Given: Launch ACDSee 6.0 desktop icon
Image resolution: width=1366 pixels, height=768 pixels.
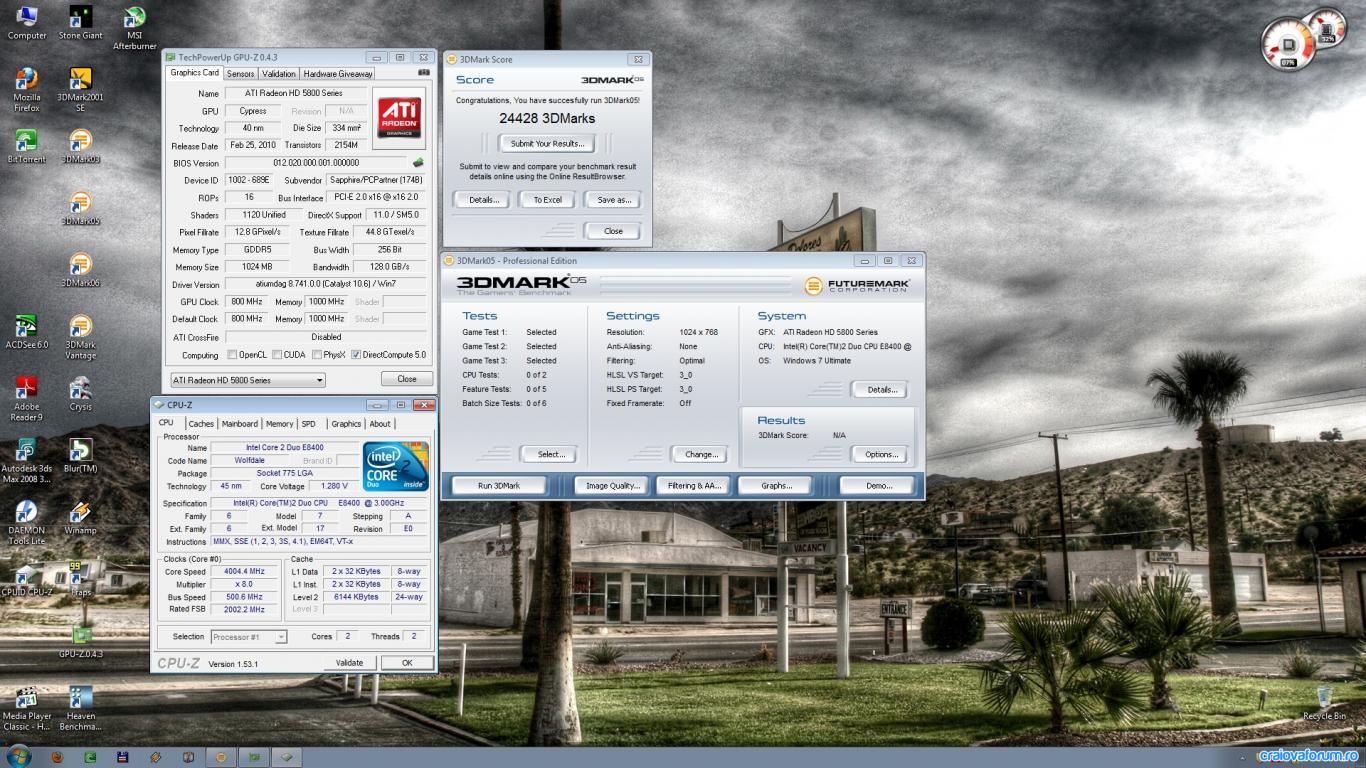Looking at the screenshot, I should tap(27, 332).
